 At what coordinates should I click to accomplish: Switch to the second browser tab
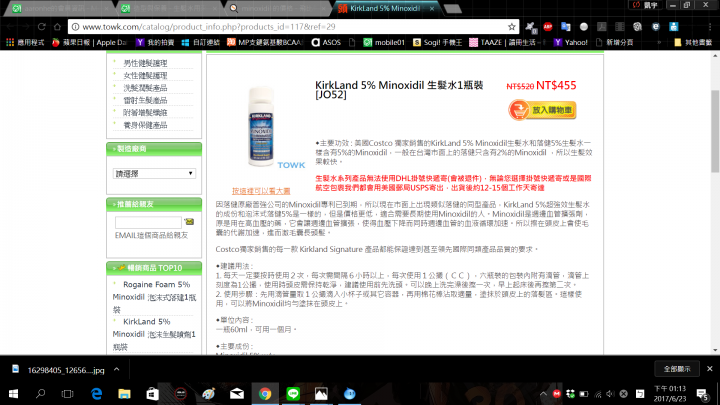click(x=168, y=8)
